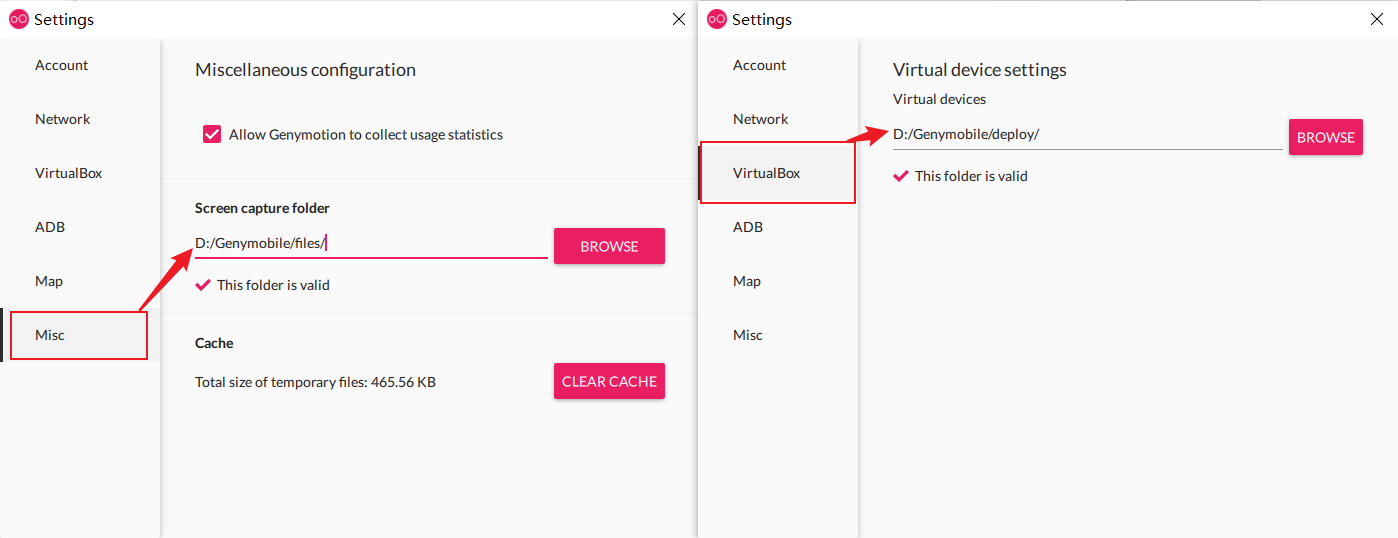
Task: Close the left Settings window
Action: click(678, 19)
